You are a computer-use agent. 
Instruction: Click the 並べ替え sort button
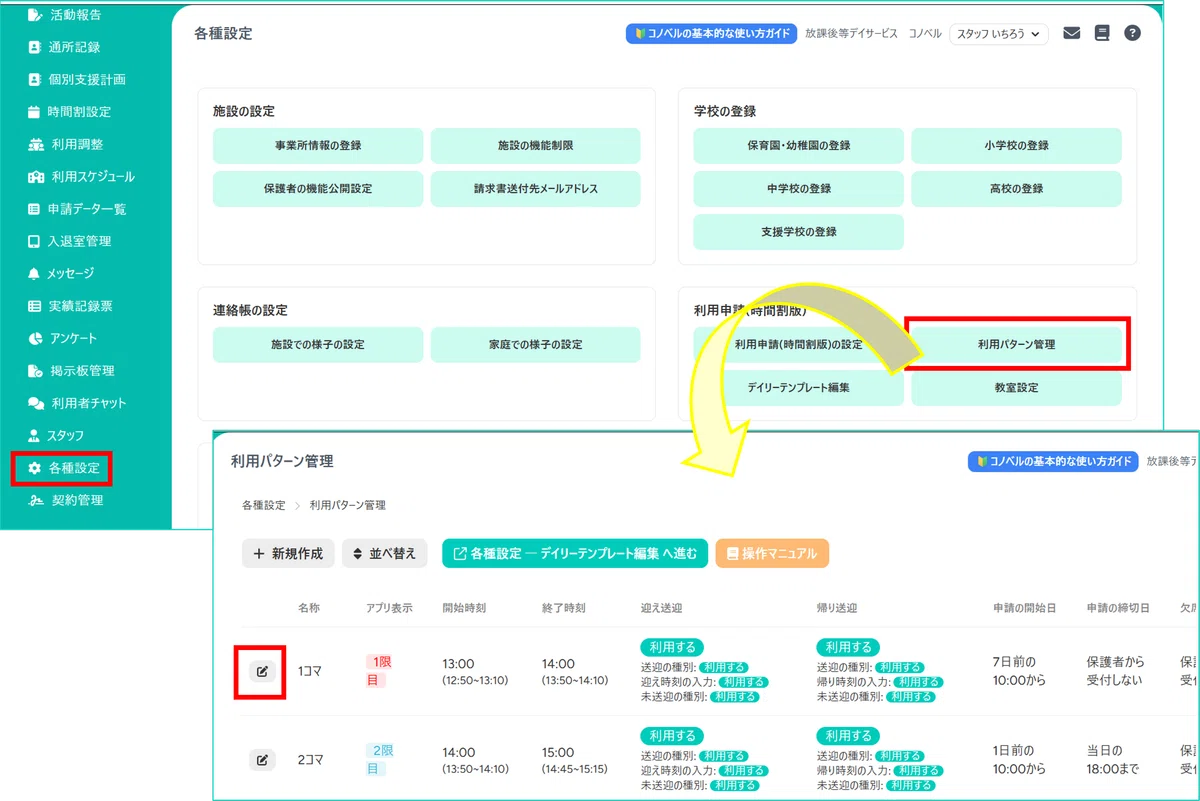click(385, 553)
